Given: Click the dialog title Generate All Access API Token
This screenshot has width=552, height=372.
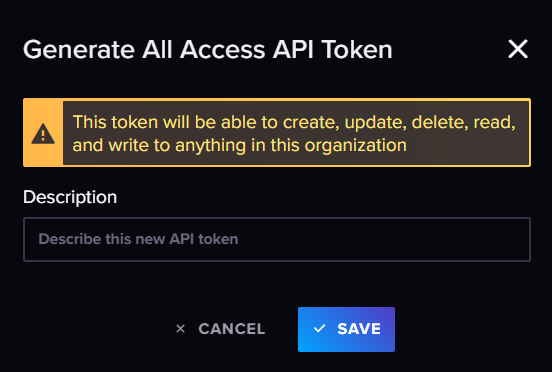Looking at the screenshot, I should pyautogui.click(x=208, y=49).
